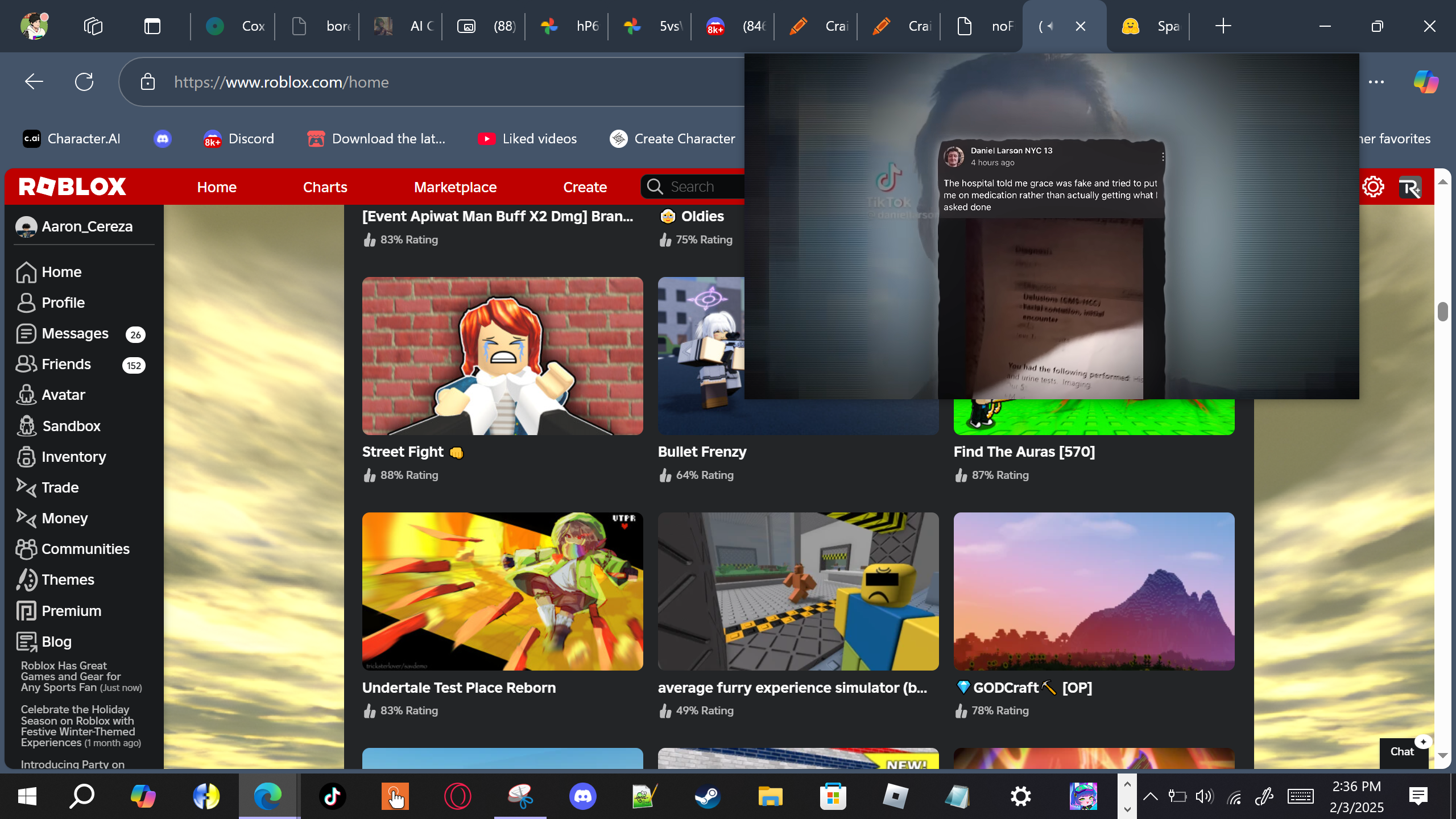Open TikTok from the Windows taskbar
The image size is (1456, 819).
pos(333,796)
